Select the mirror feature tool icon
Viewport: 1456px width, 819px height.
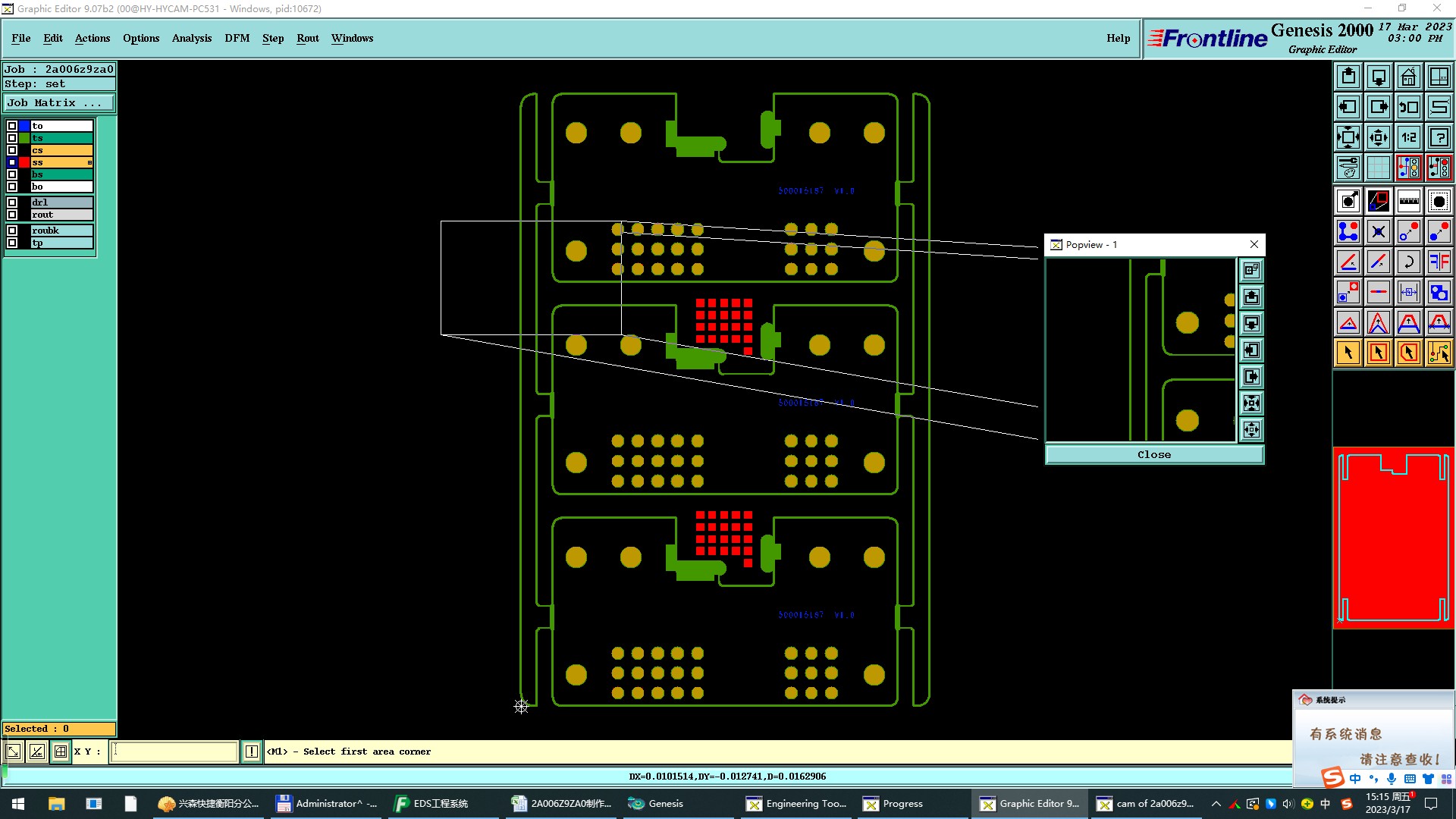tap(1439, 262)
